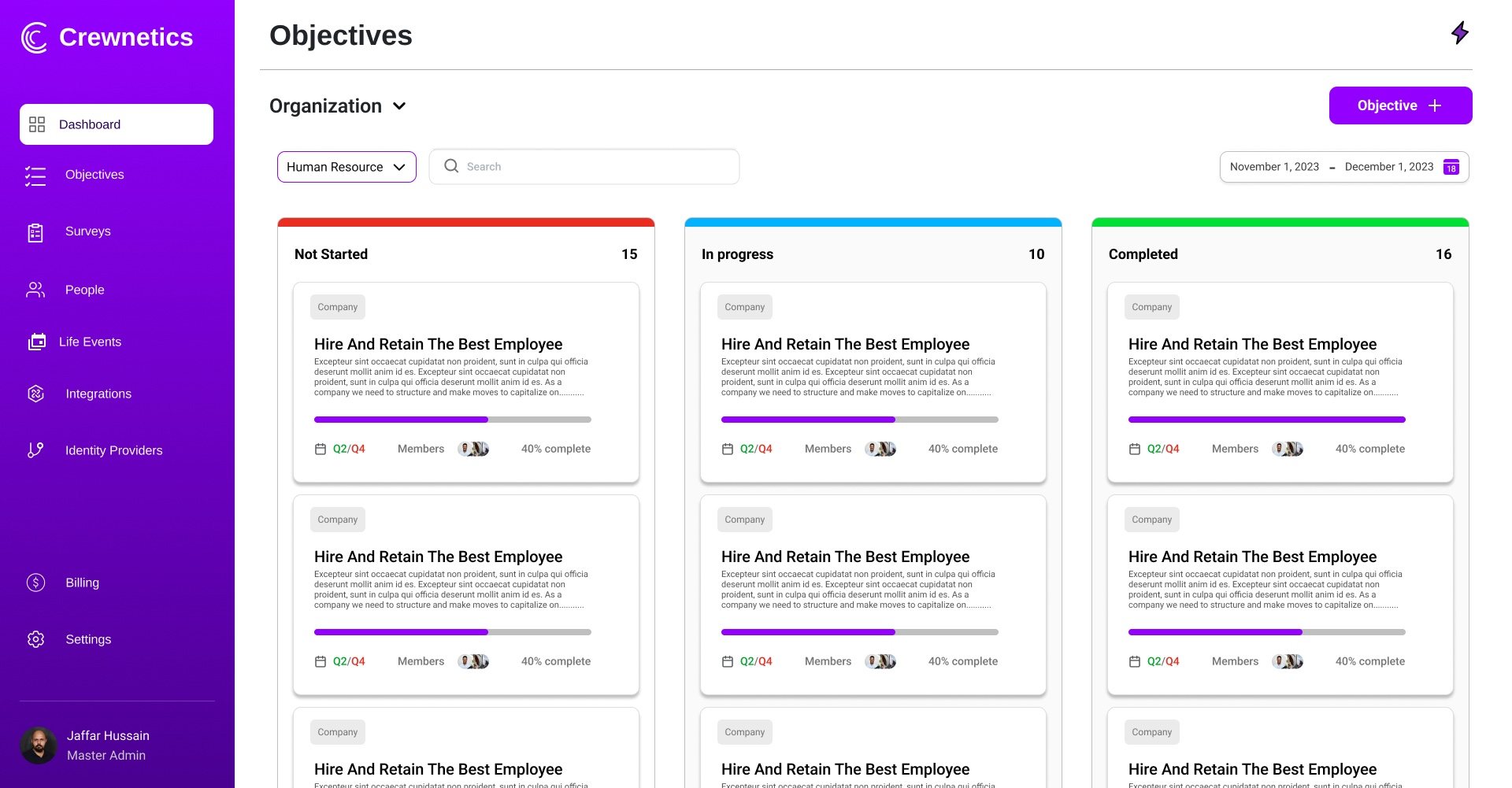This screenshot has height=788, width=1512.
Task: Click Company tag on first Not Started card
Action: pos(338,307)
